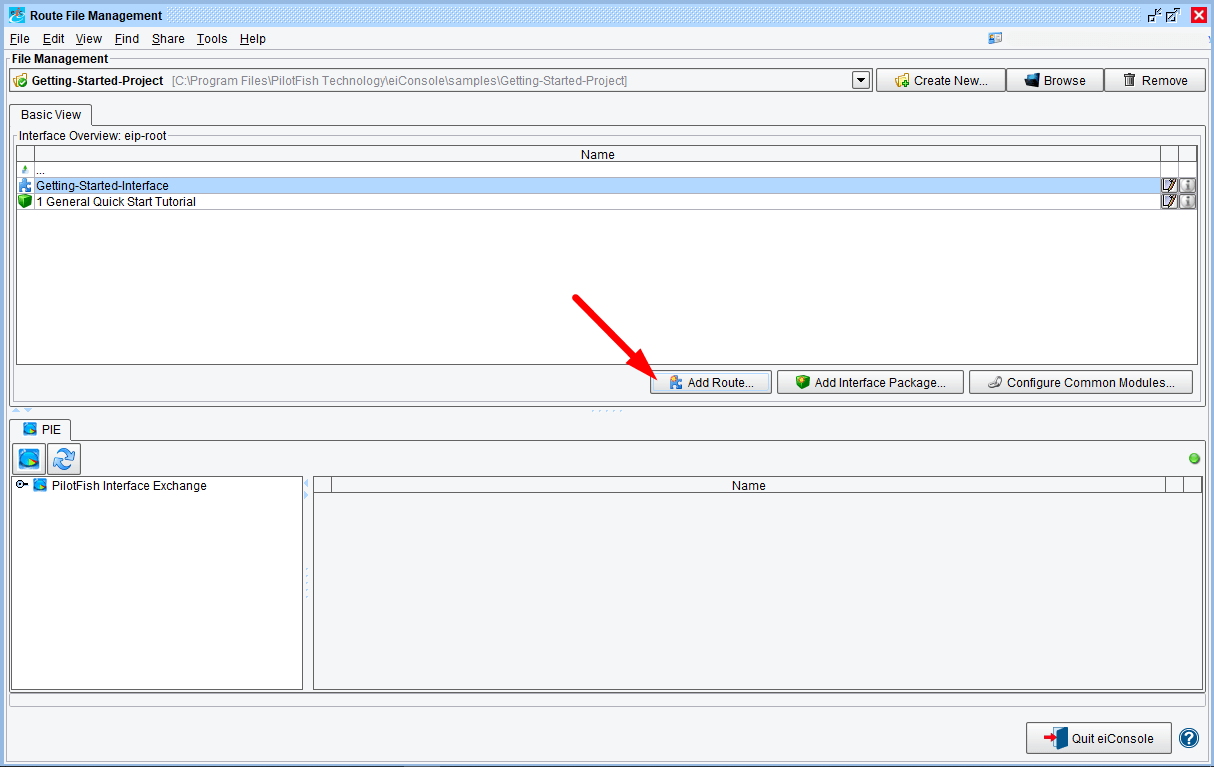The image size is (1214, 767).
Task: Open info icon for Getting-Started-Interface row
Action: [x=1187, y=185]
